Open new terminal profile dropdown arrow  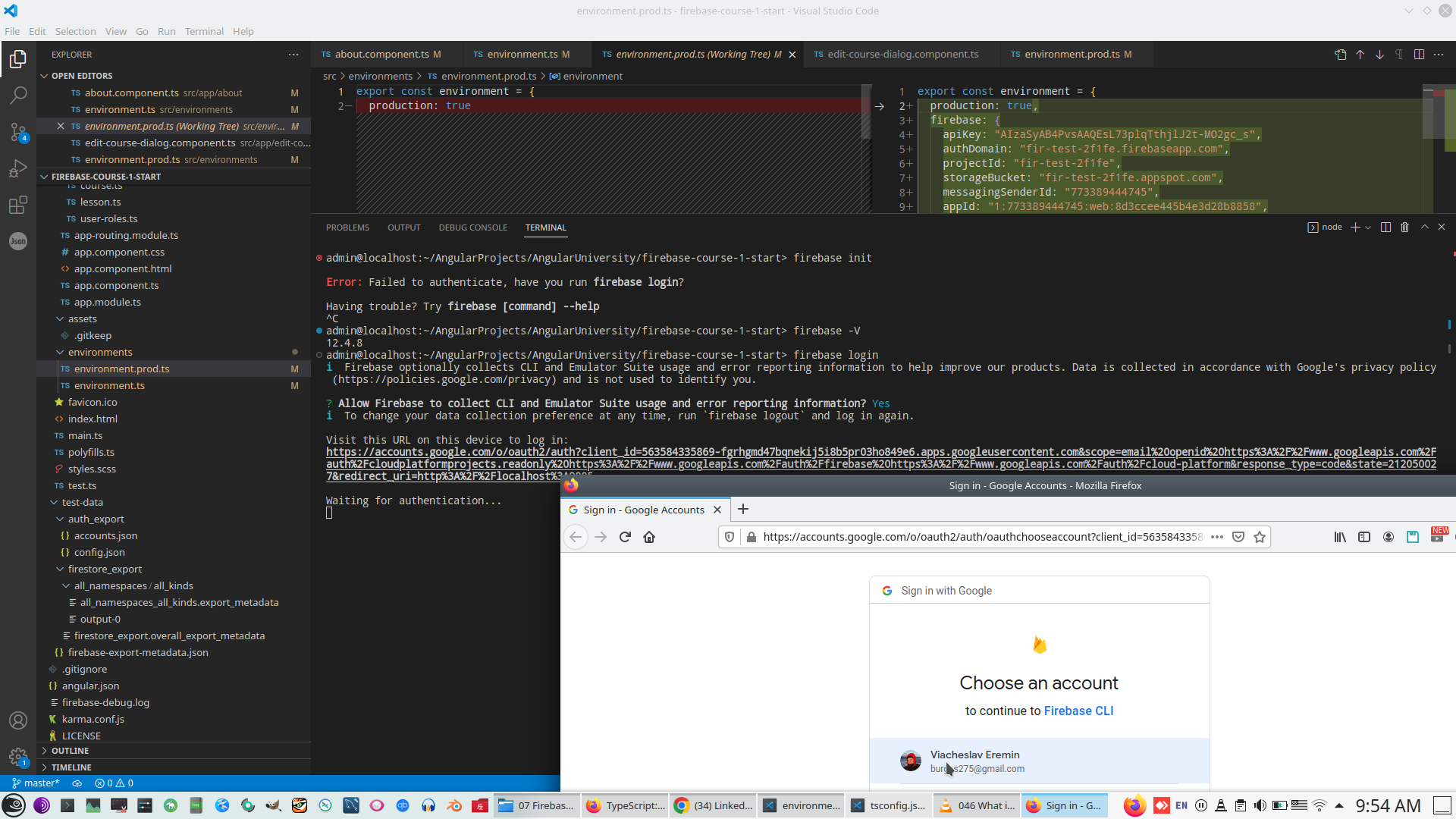(x=1368, y=227)
